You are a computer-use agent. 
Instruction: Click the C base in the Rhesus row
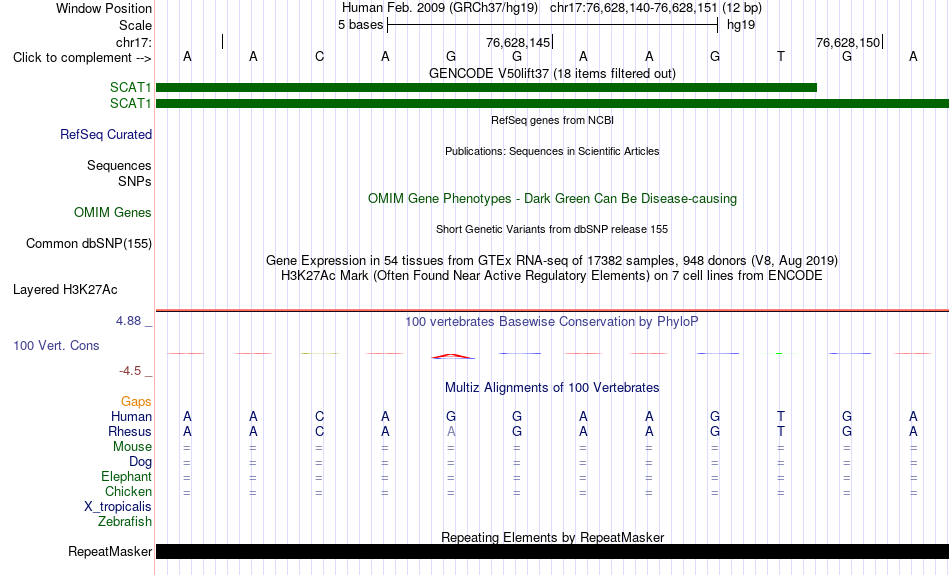coord(319,431)
